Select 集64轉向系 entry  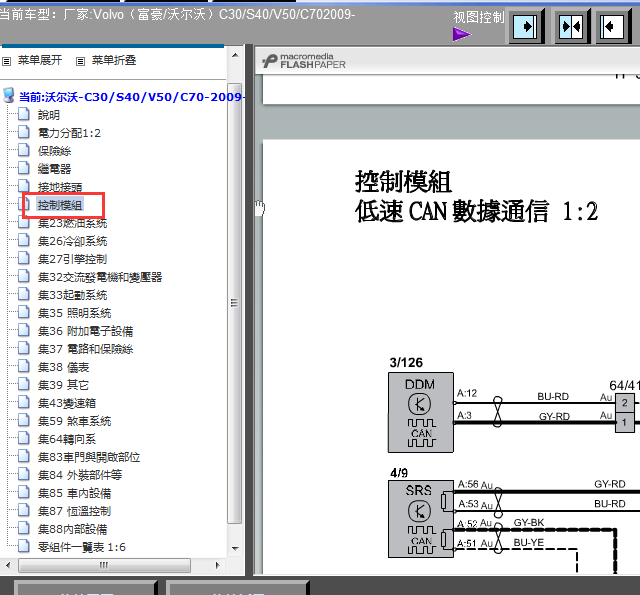67,439
